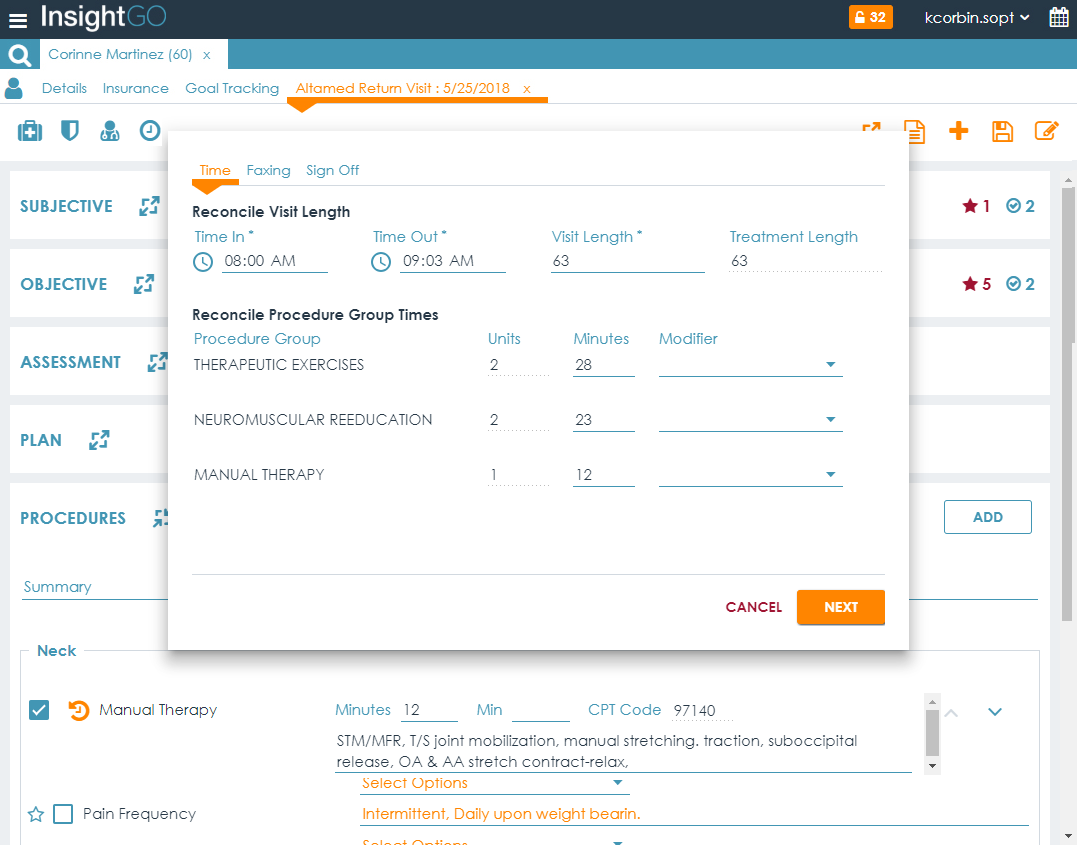Click the orange plus add icon
Image resolution: width=1077 pixels, height=845 pixels.
958,131
